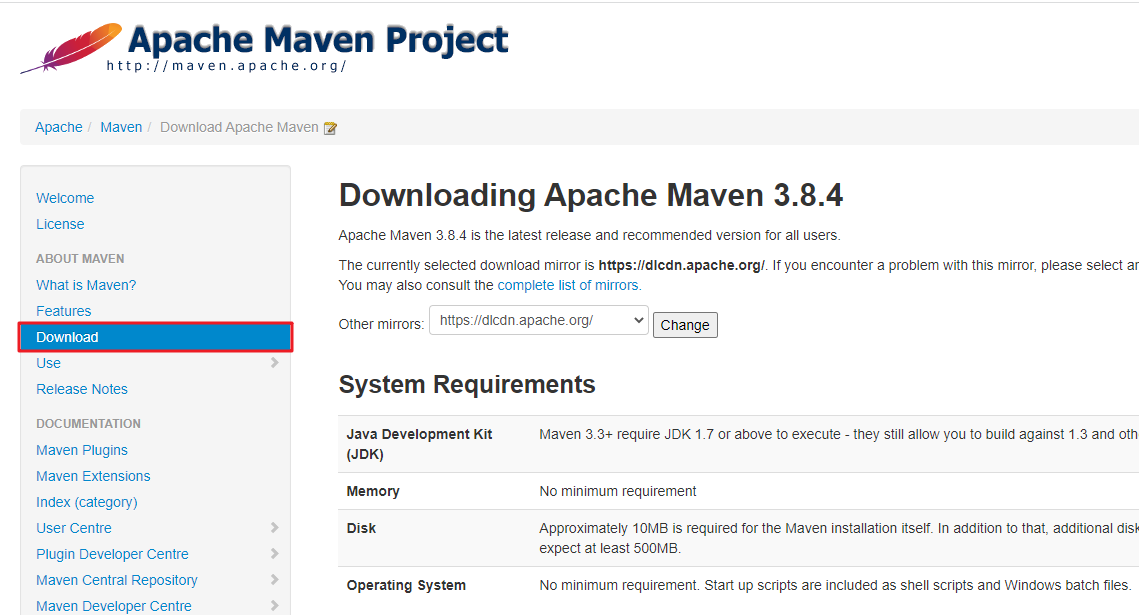Viewport: 1139px width, 615px height.
Task: Click the Memory row label
Action: [x=373, y=492]
